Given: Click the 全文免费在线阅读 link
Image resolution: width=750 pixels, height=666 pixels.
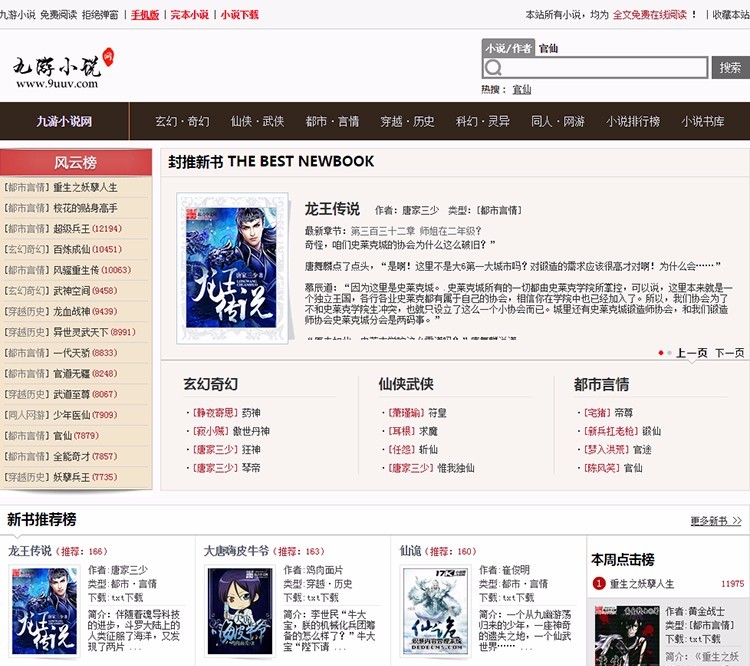Looking at the screenshot, I should click(x=655, y=15).
